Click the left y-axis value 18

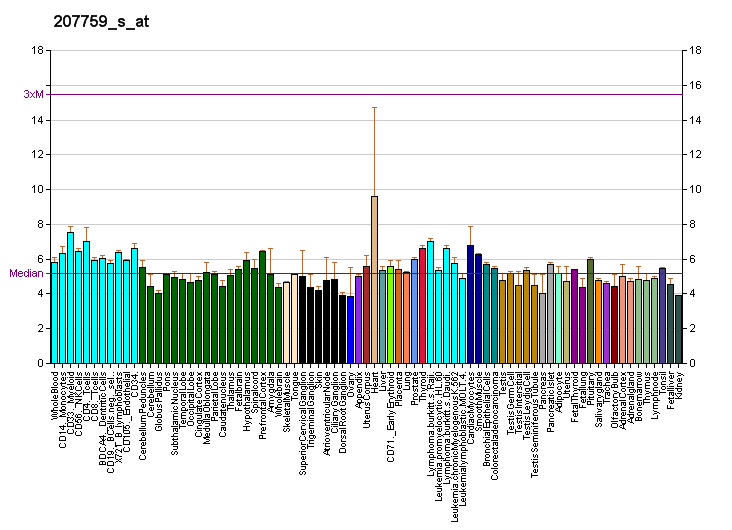click(x=37, y=50)
